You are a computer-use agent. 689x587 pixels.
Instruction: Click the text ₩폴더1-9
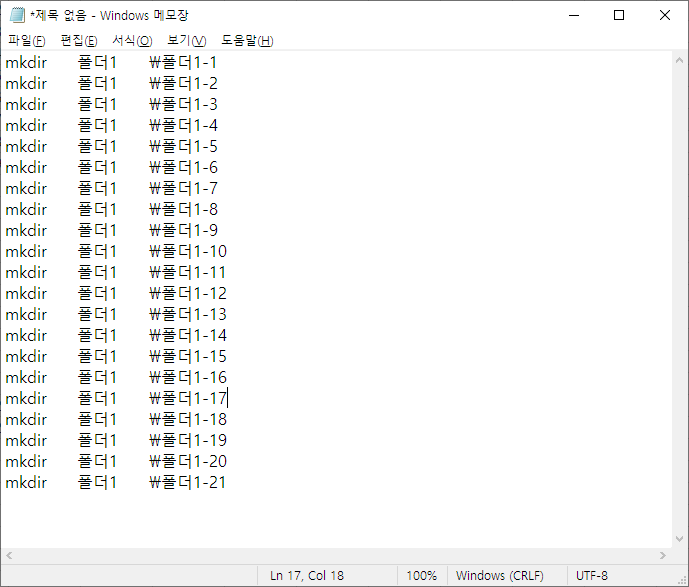point(183,230)
